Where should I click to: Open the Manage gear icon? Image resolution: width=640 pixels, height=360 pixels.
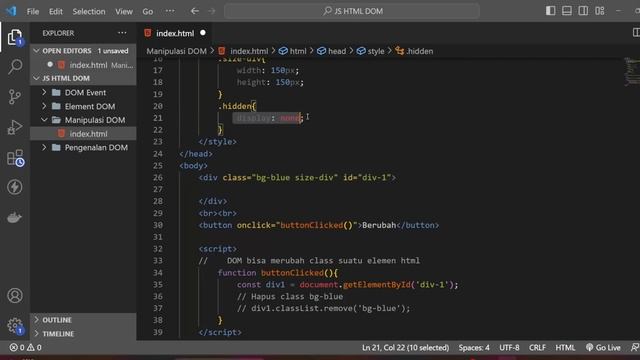pos(15,326)
